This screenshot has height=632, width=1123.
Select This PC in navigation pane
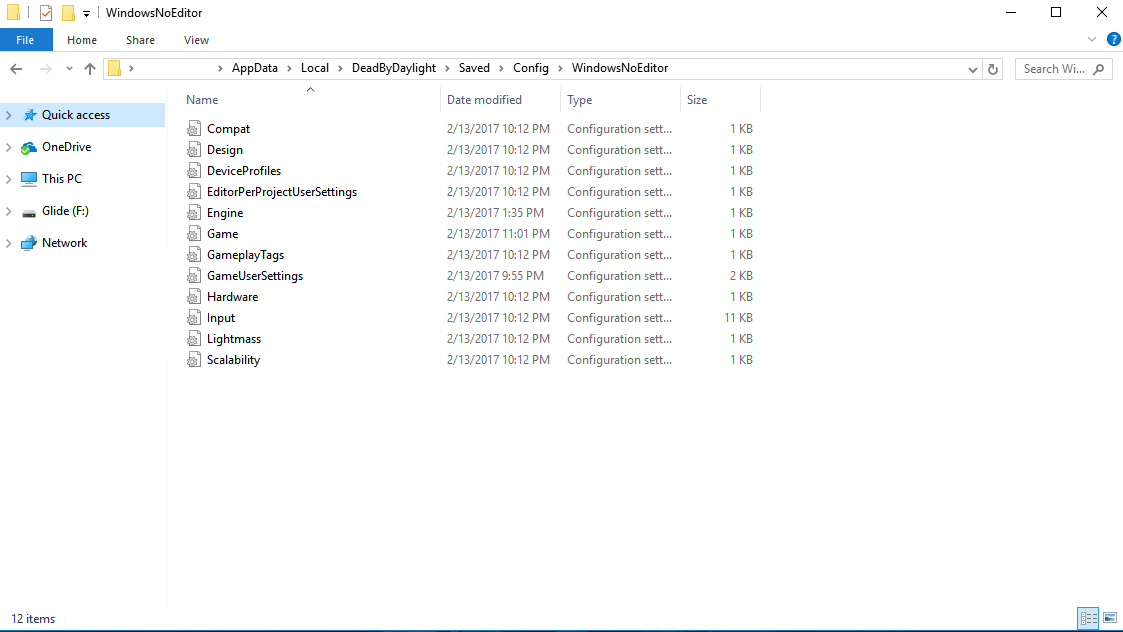(x=62, y=178)
